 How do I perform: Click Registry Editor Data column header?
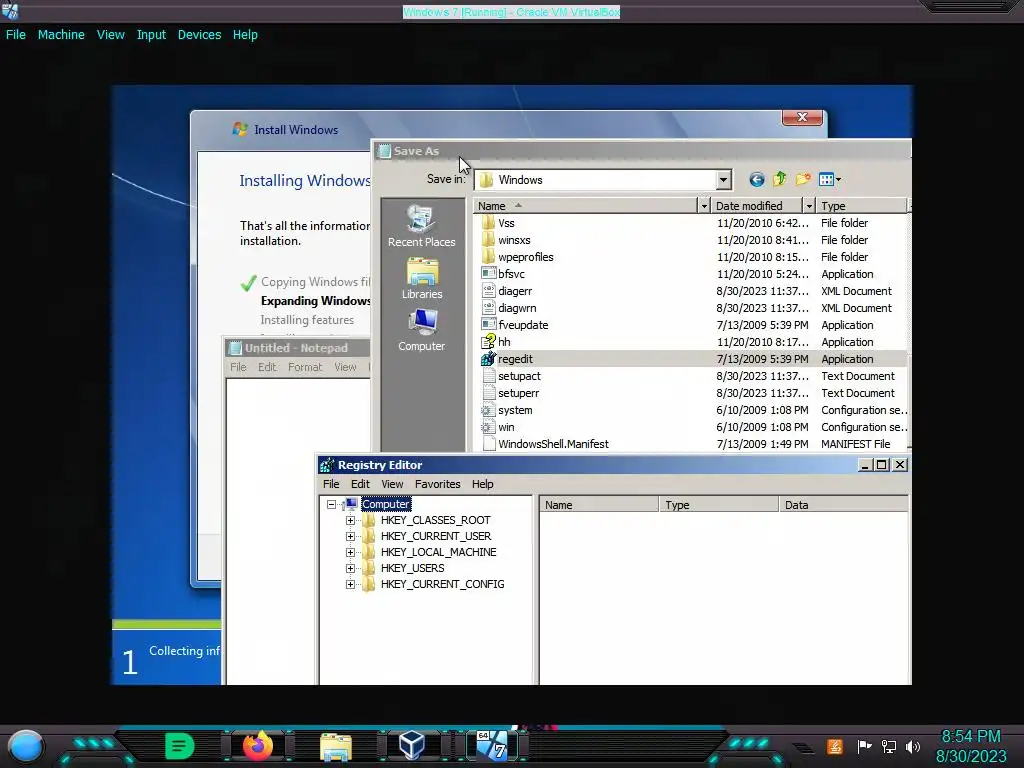point(843,505)
